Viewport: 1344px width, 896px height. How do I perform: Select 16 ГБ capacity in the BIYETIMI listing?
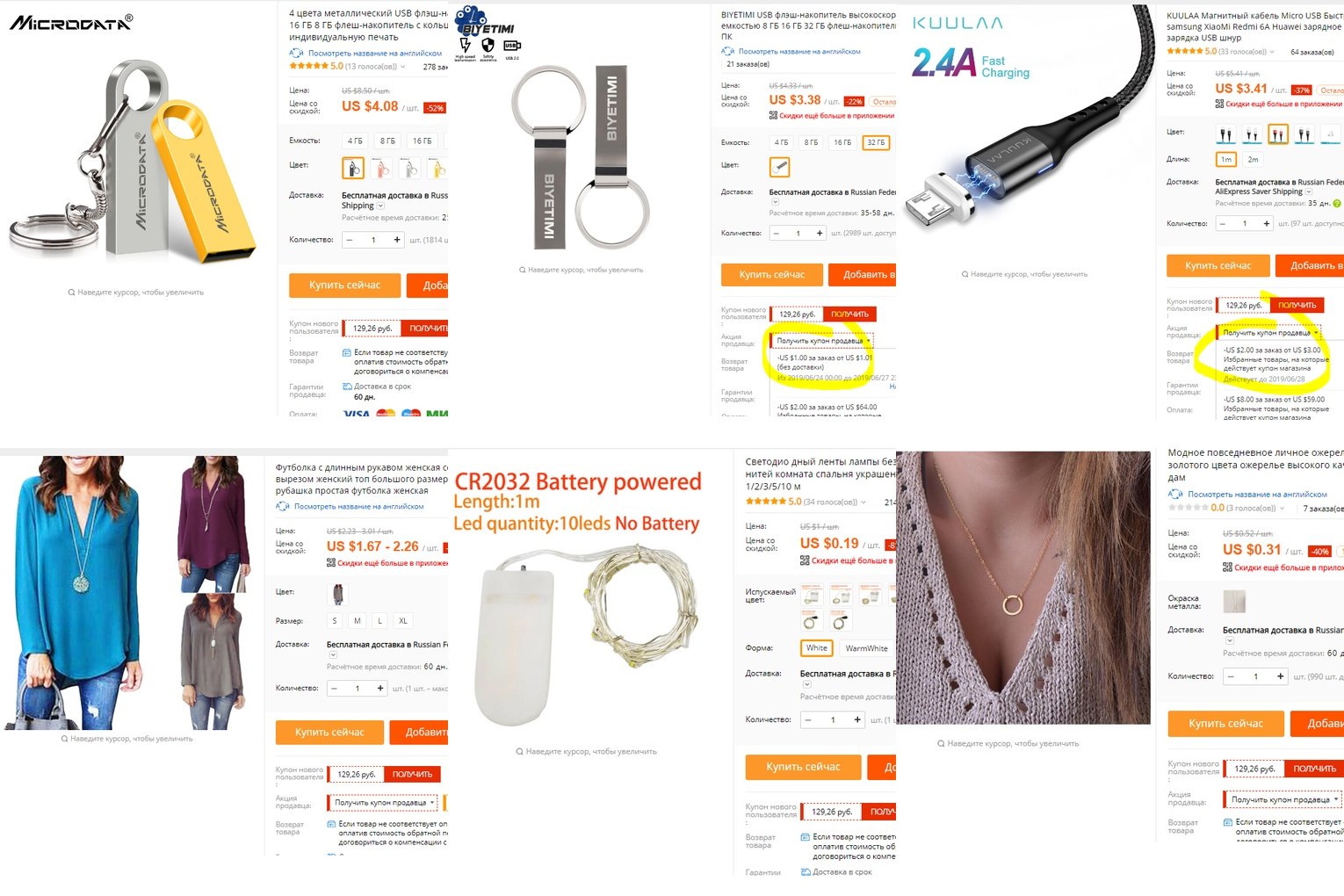click(842, 142)
